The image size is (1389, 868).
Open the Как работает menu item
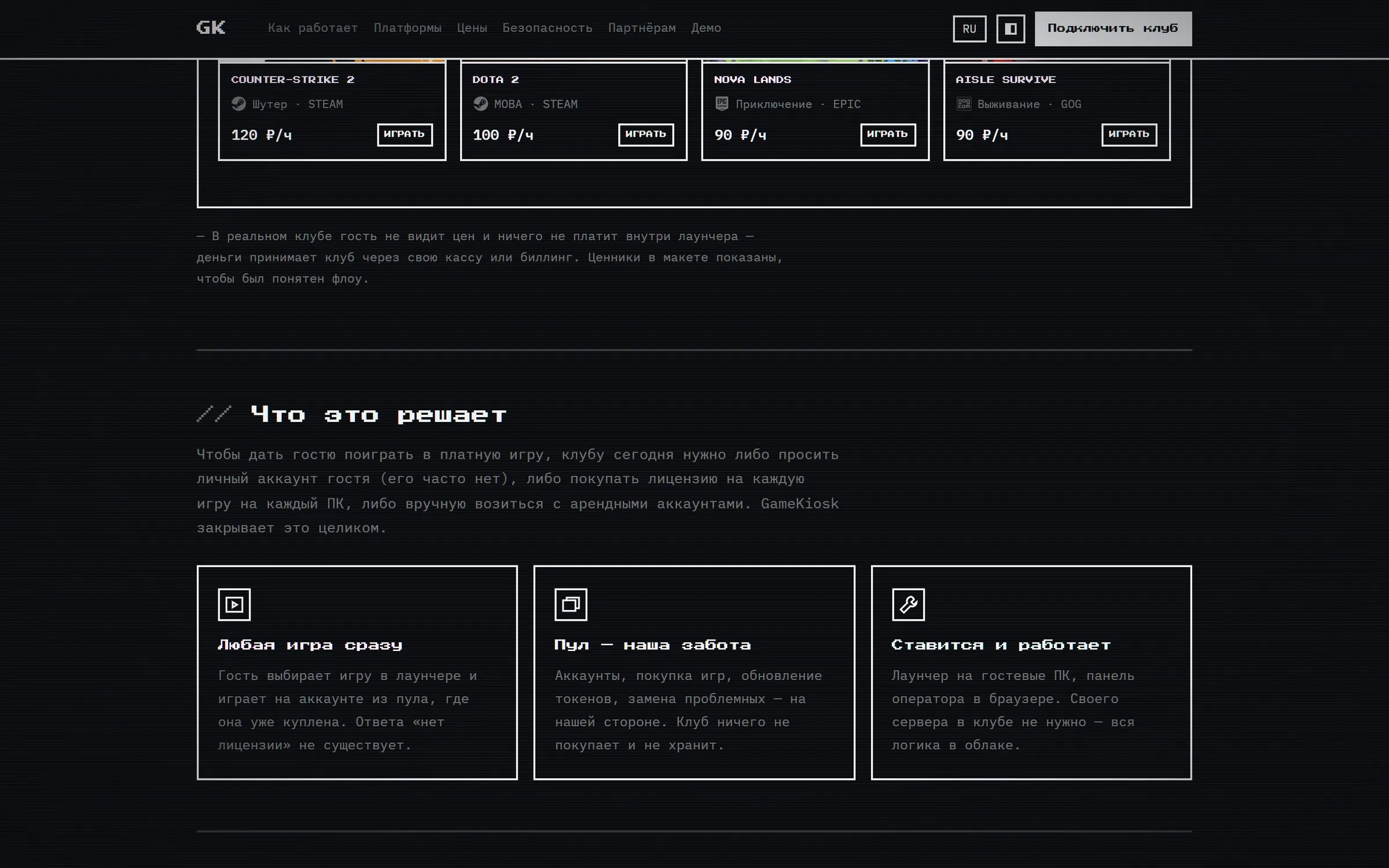click(x=313, y=28)
